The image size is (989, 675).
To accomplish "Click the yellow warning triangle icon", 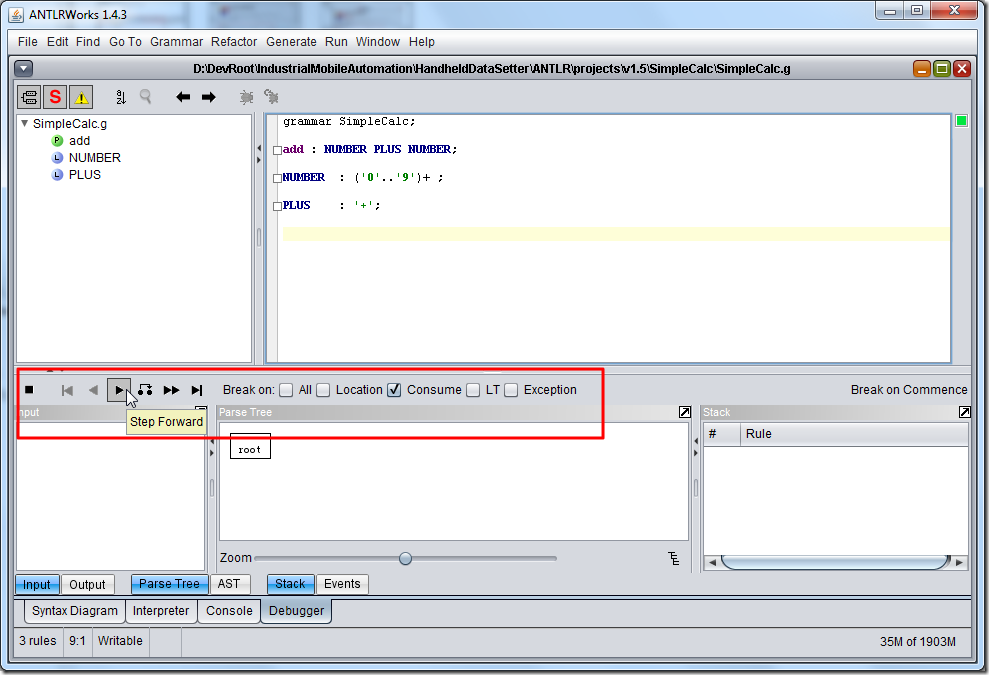I will pos(81,97).
